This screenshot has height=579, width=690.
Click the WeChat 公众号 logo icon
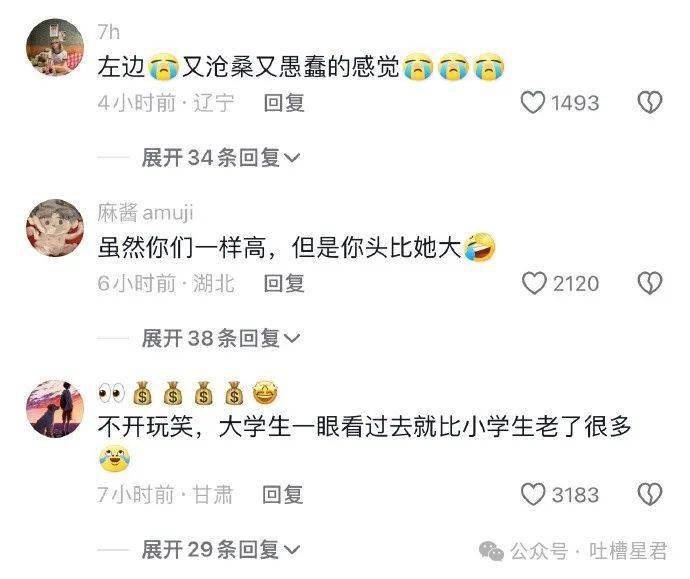[x=492, y=551]
